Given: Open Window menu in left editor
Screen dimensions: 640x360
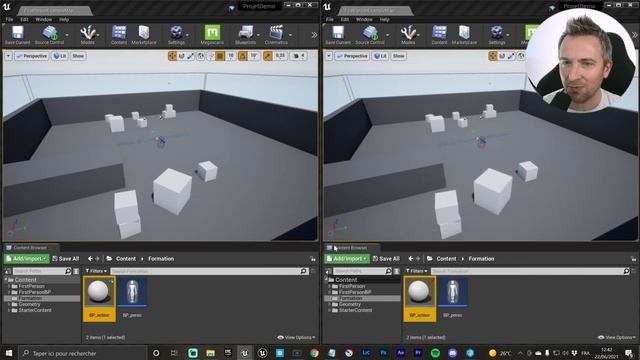Looking at the screenshot, I should [x=44, y=19].
